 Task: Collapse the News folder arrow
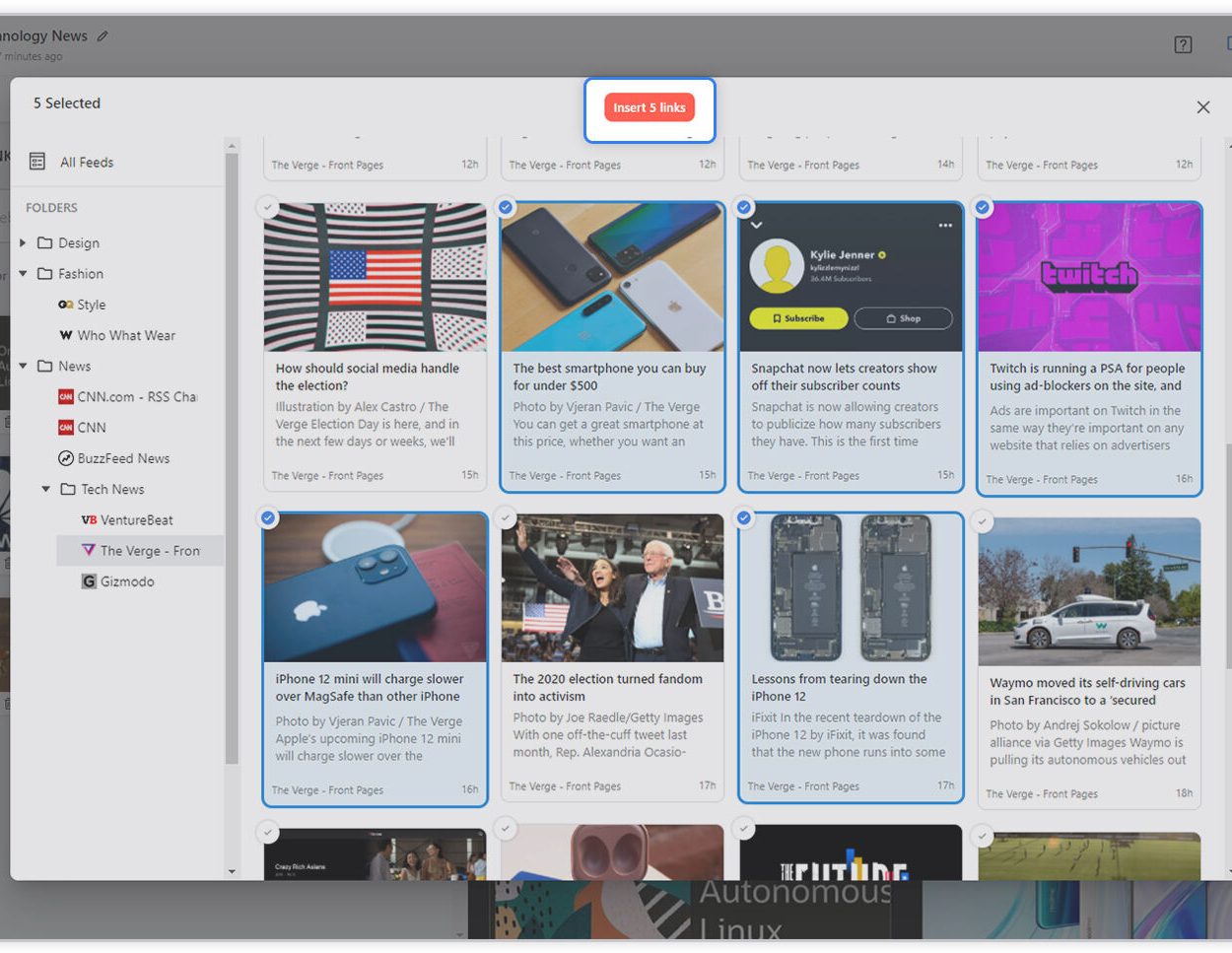[x=23, y=366]
